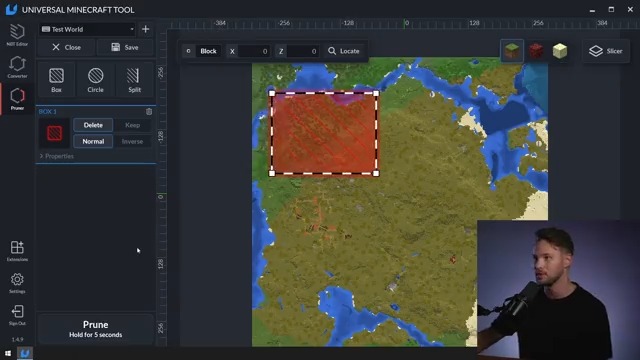Set BOX 1 mode to Keep
This screenshot has height=360, width=640.
click(132, 125)
